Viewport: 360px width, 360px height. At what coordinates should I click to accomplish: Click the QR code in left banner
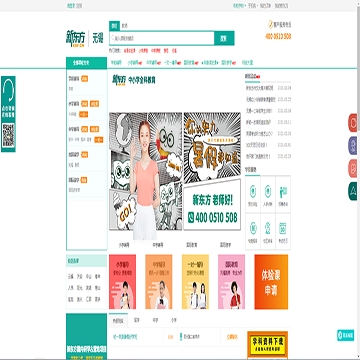click(x=8, y=136)
